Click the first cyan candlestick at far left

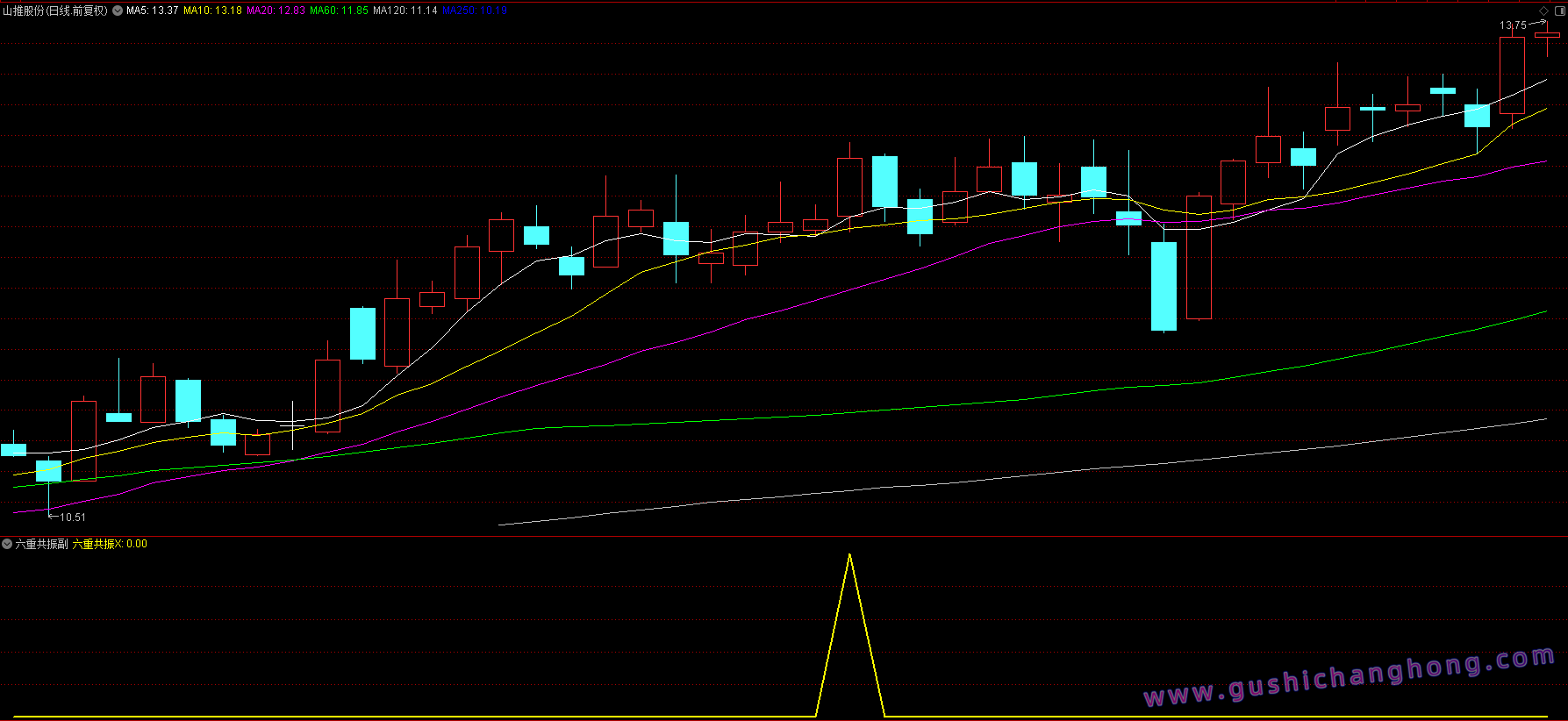[13, 449]
